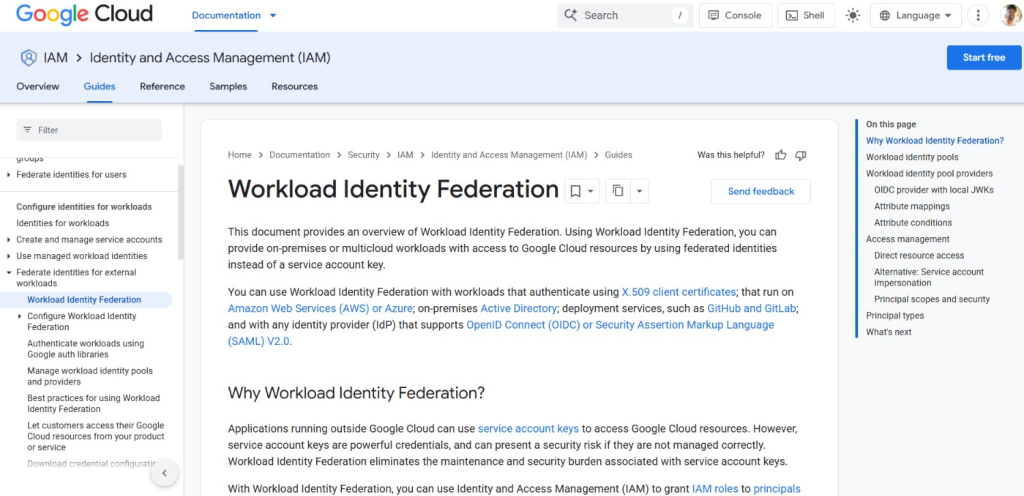The width and height of the screenshot is (1024, 496).
Task: Switch to the Overview tab
Action: [38, 86]
